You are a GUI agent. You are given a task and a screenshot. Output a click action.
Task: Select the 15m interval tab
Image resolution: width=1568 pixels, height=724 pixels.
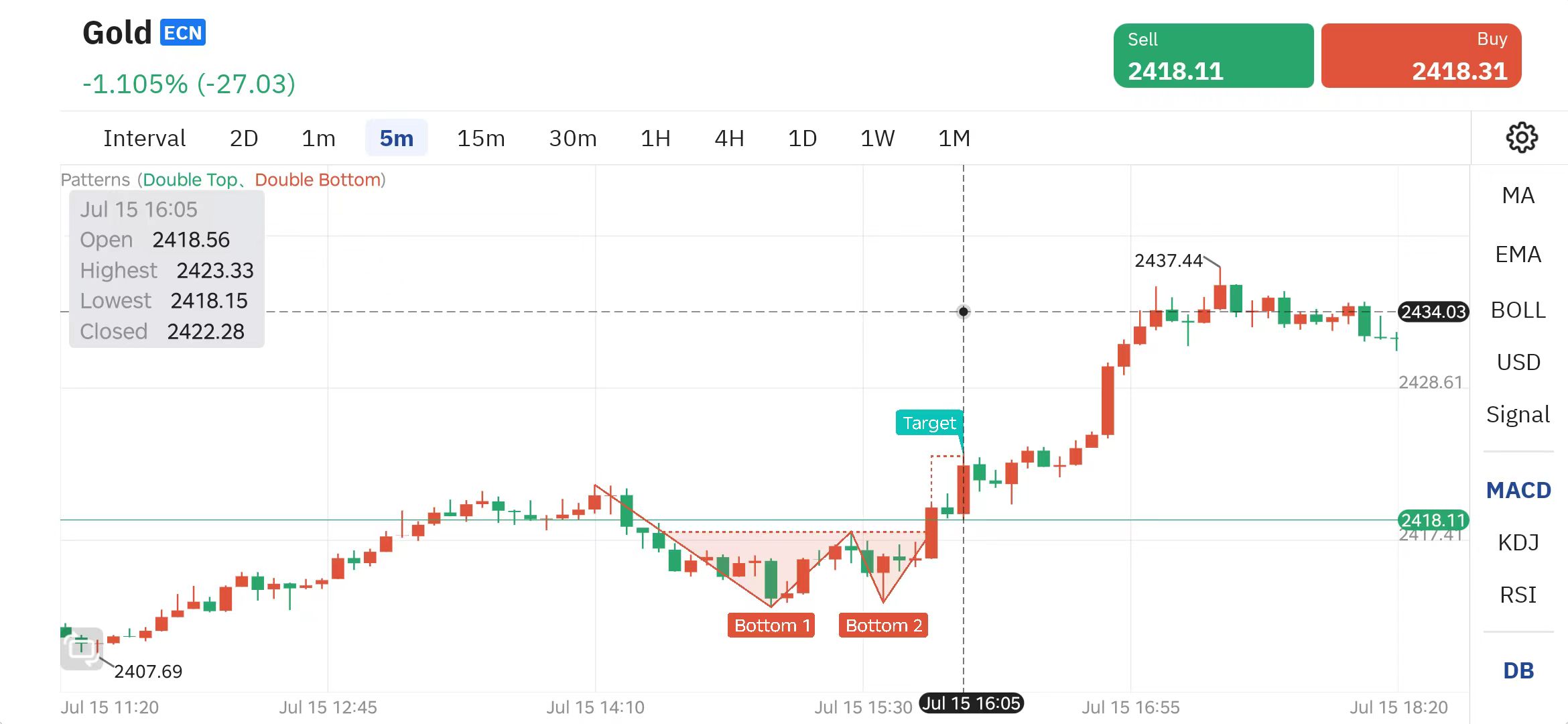click(x=480, y=138)
